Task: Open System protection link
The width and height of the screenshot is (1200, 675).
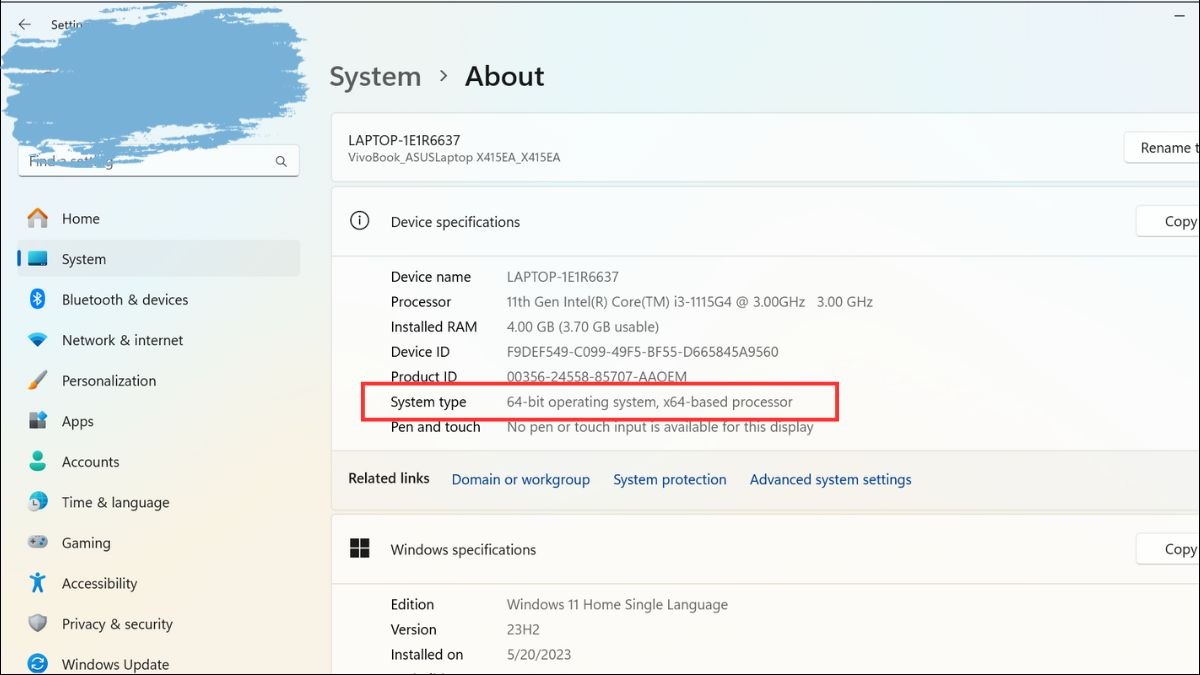Action: click(x=670, y=479)
